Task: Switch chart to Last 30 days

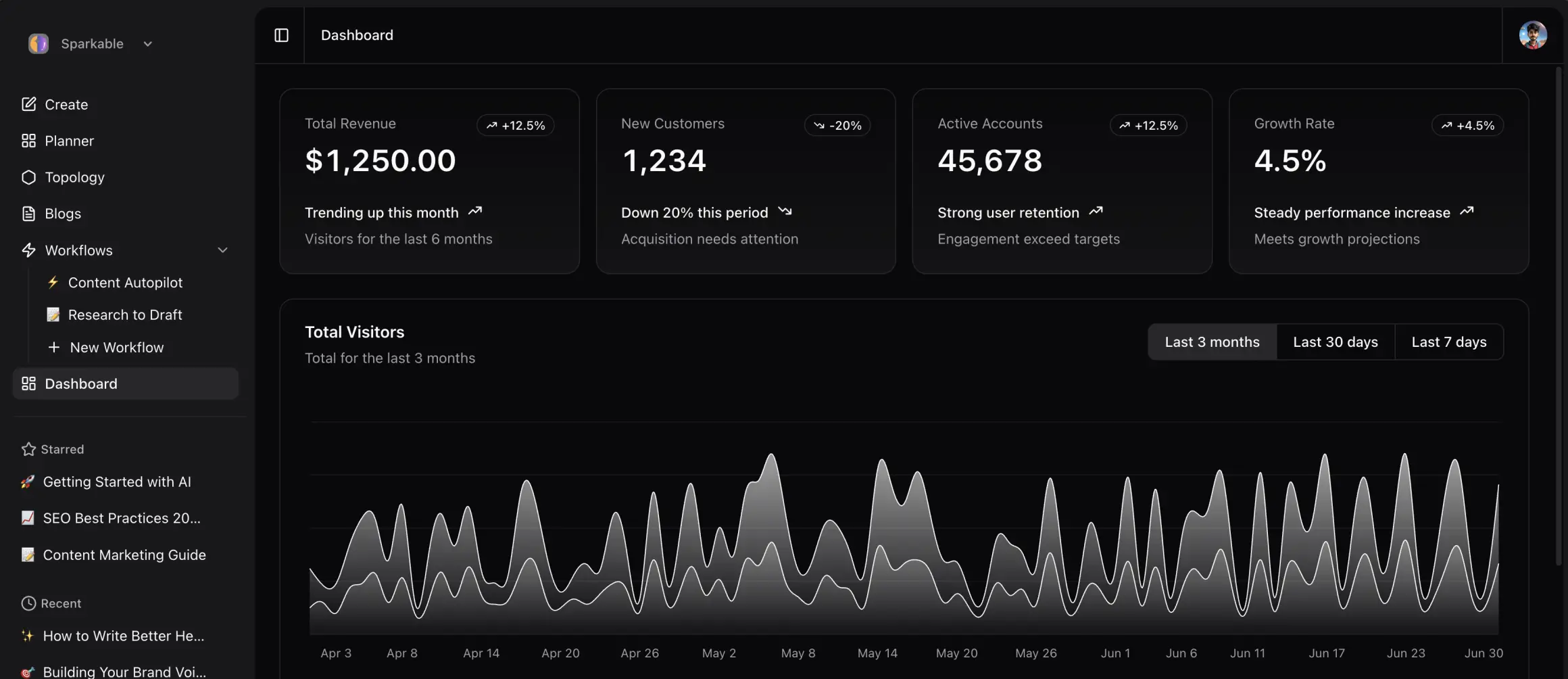Action: point(1336,342)
